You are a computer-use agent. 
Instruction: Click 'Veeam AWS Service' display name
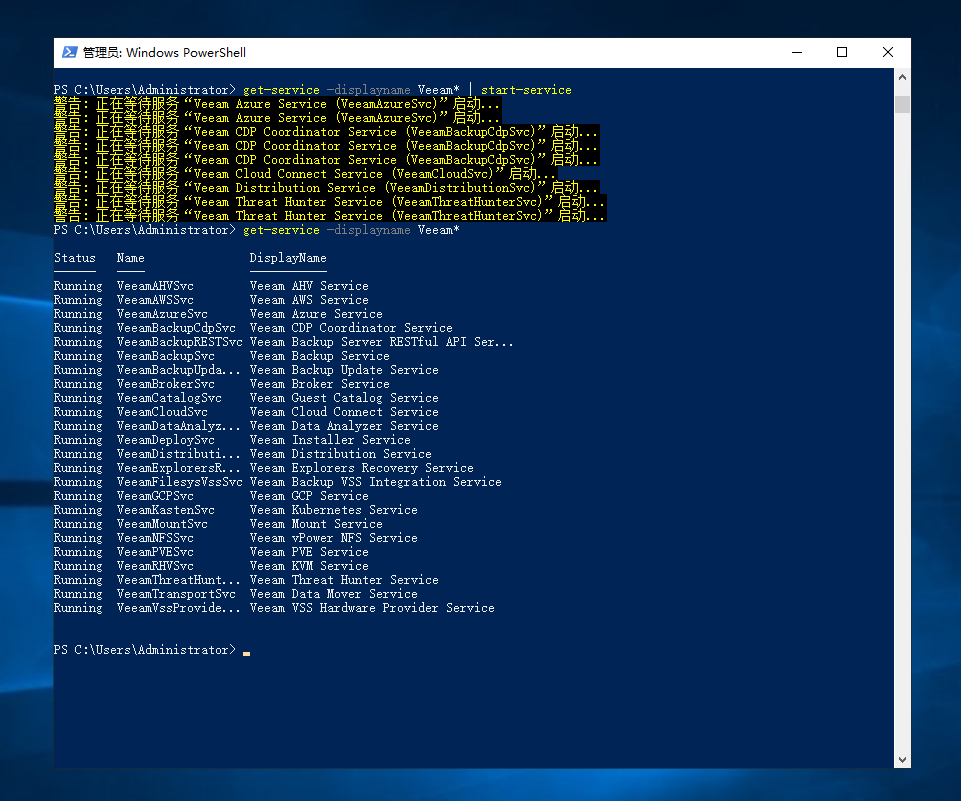tap(310, 300)
